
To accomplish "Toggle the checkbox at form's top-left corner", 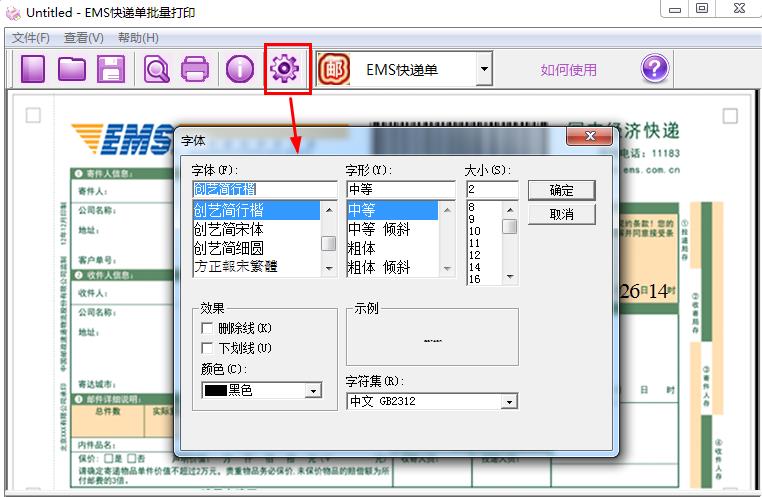I will [33, 116].
